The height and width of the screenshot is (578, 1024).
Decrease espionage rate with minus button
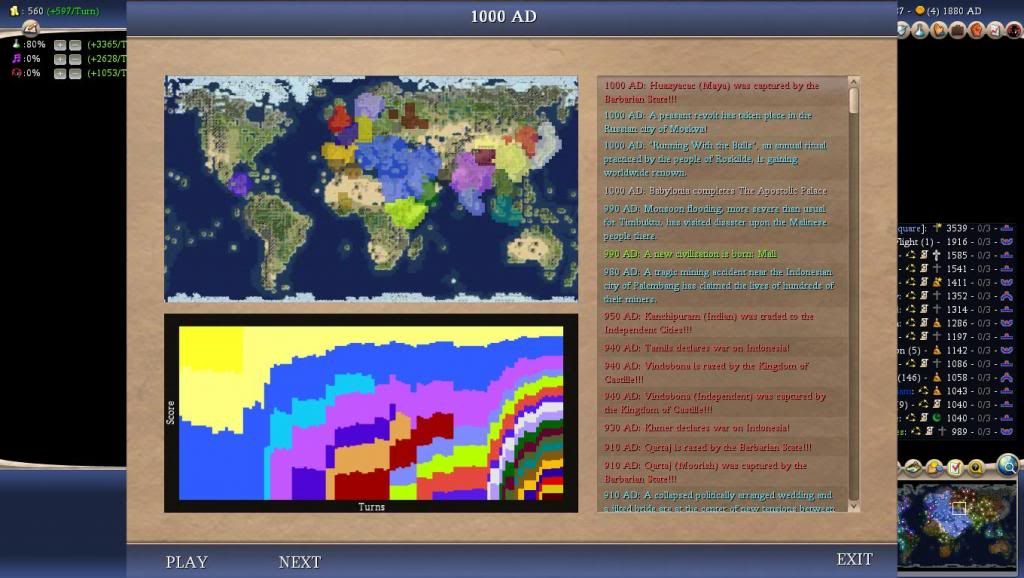pyautogui.click(x=75, y=73)
